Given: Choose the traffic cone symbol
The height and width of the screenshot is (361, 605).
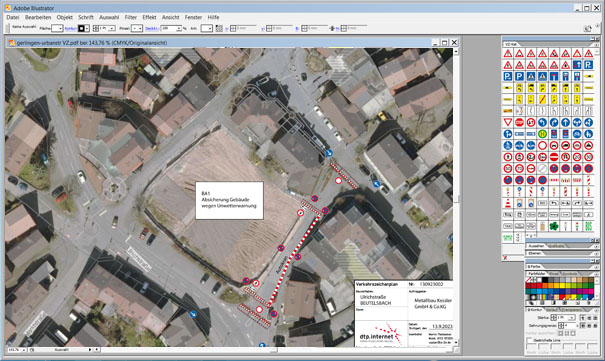Looking at the screenshot, I should click(508, 203).
